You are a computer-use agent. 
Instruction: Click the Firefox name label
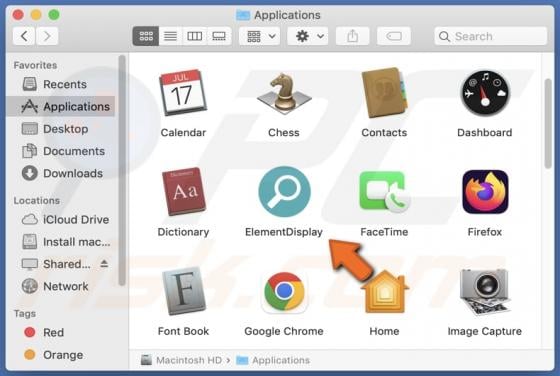pos(485,232)
